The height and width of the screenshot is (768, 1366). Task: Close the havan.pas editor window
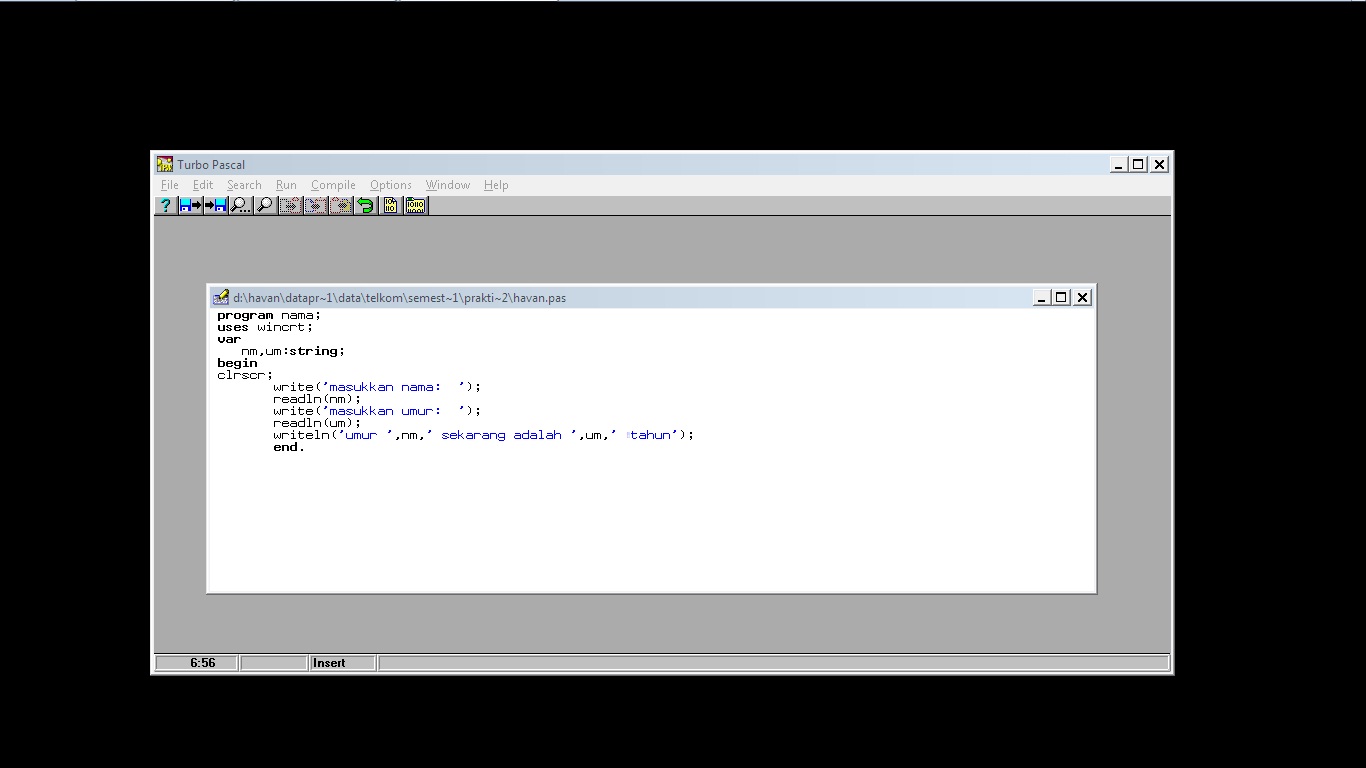[x=1082, y=297]
